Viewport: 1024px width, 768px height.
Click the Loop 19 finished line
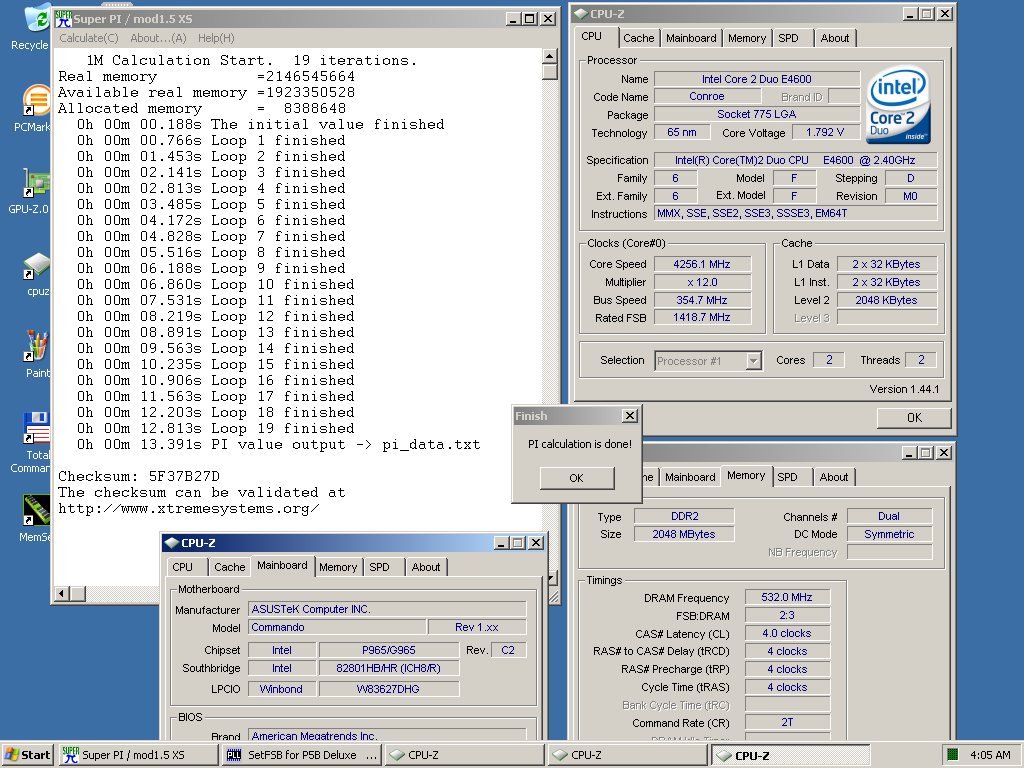pos(216,428)
